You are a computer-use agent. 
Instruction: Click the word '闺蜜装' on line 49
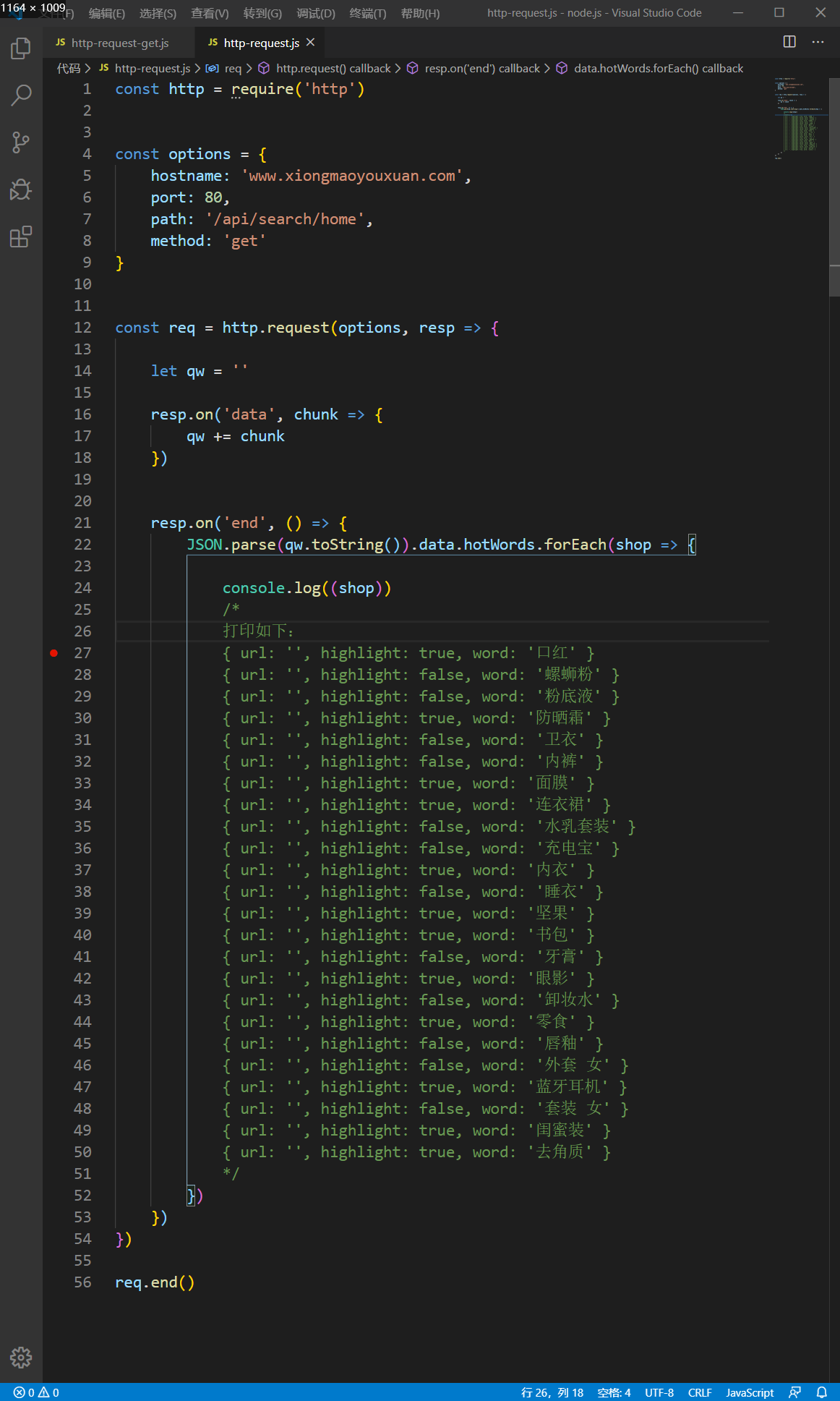[x=560, y=1130]
